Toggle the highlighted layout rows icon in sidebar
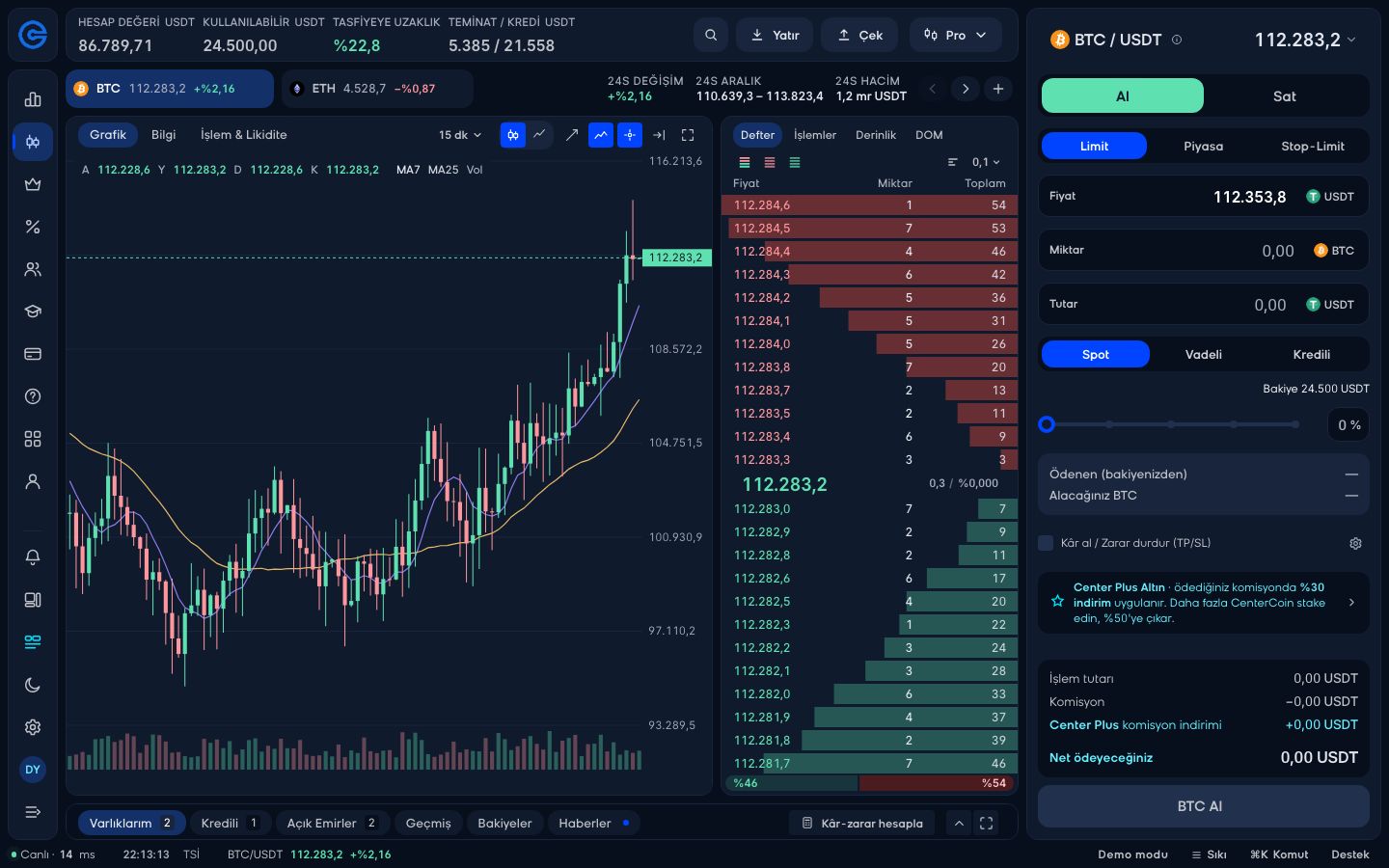 tap(33, 642)
